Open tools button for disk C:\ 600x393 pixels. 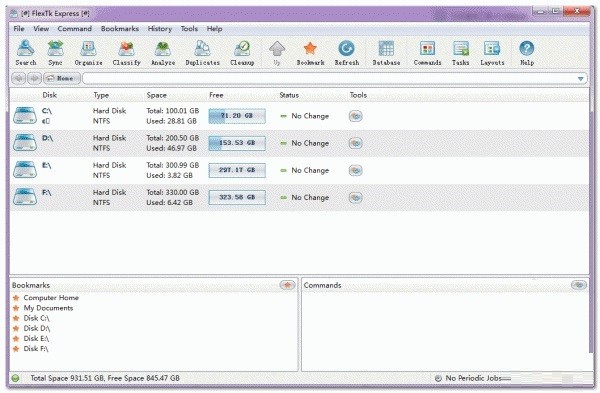(355, 116)
